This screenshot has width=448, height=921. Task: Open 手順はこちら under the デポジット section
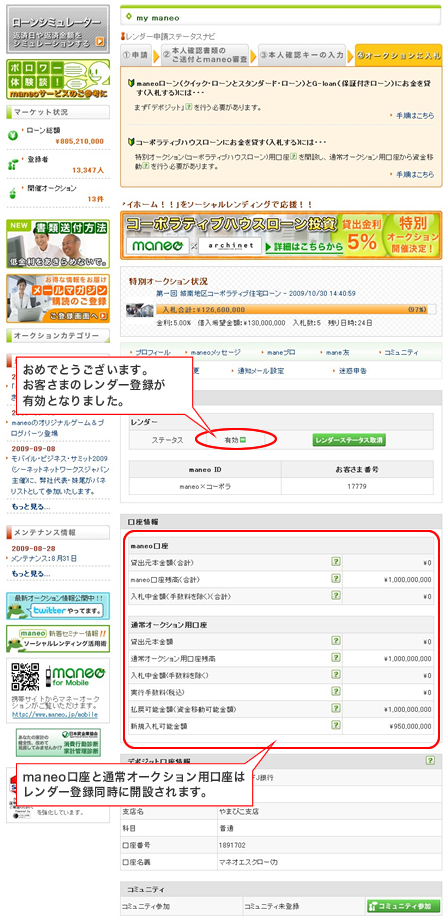point(415,116)
